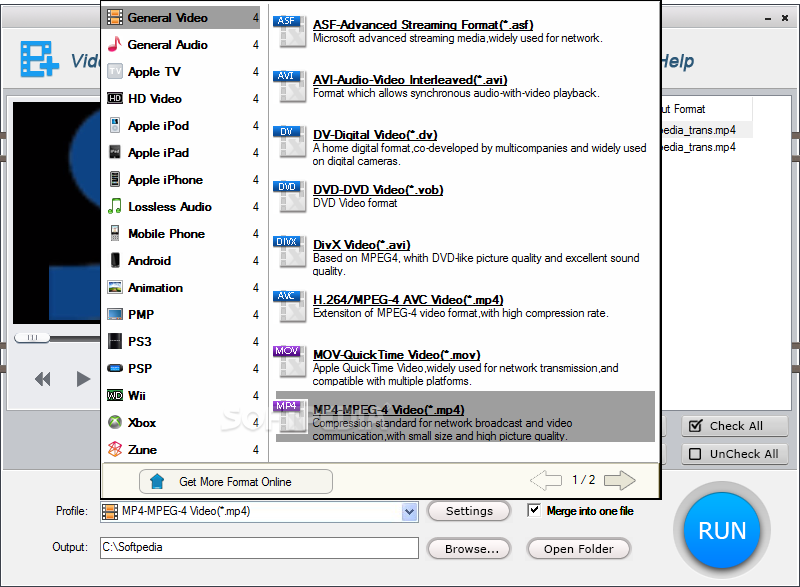
Task: Click the play button under preview
Action: [x=83, y=379]
